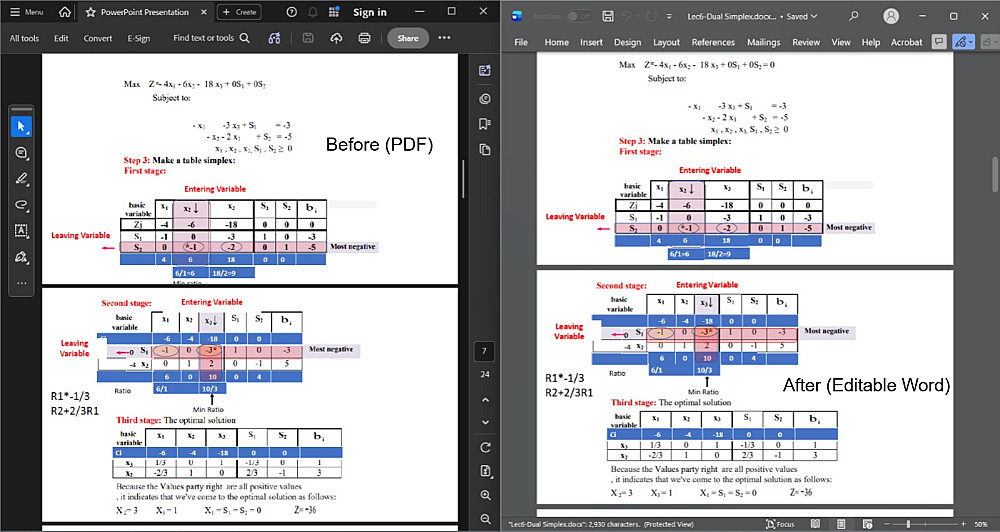This screenshot has height=532, width=1000.
Task: Star the PowerPoint Presentation tab
Action: coord(91,12)
